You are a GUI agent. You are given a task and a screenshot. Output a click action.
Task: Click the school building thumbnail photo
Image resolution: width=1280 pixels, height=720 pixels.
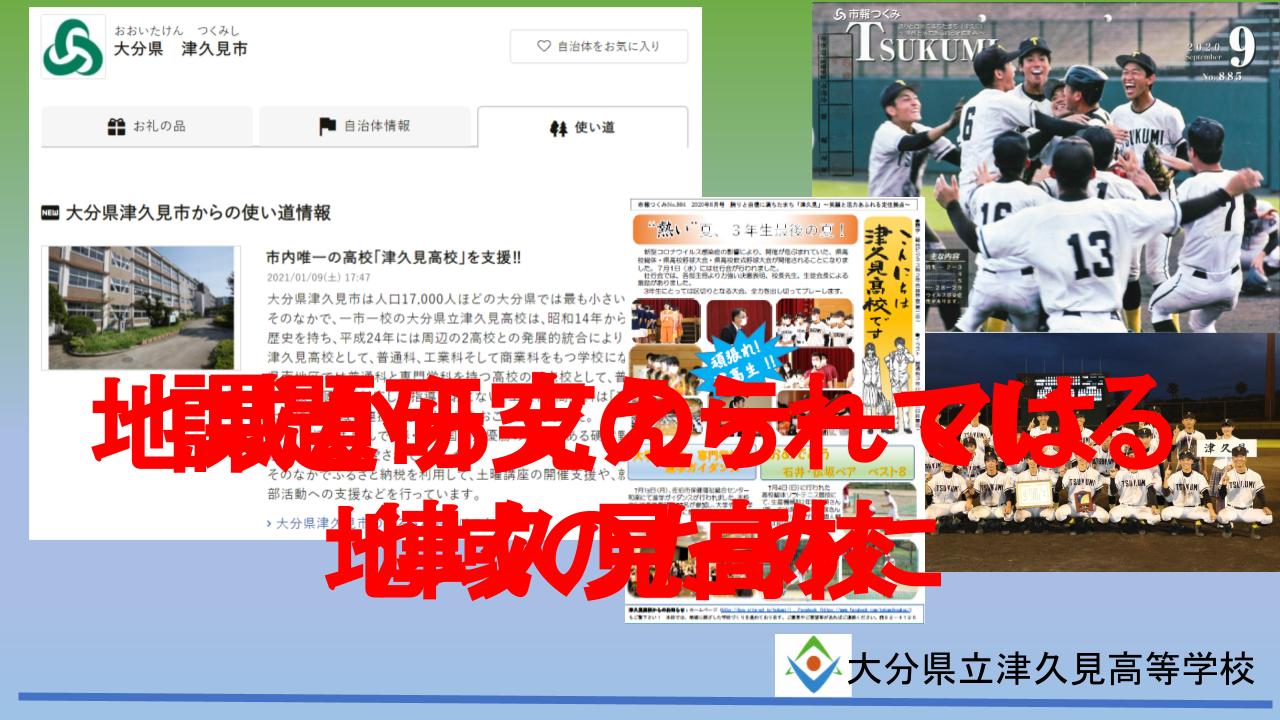pos(141,308)
